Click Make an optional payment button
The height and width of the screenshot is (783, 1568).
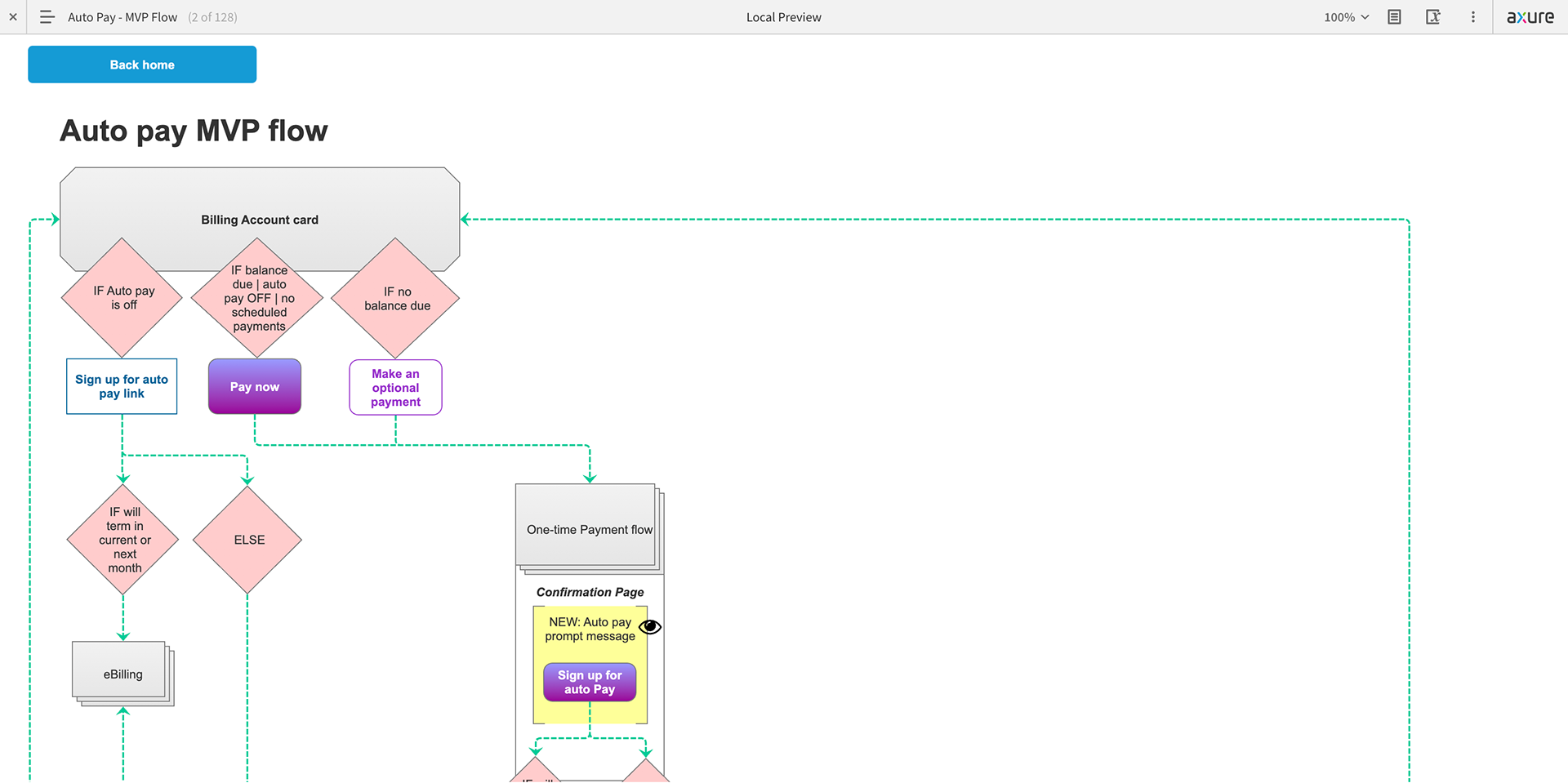[x=396, y=388]
